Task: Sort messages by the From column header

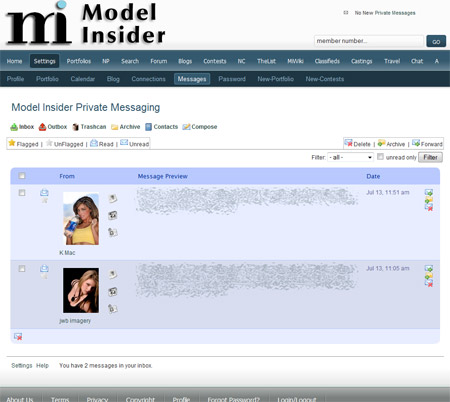Action: 67,176
